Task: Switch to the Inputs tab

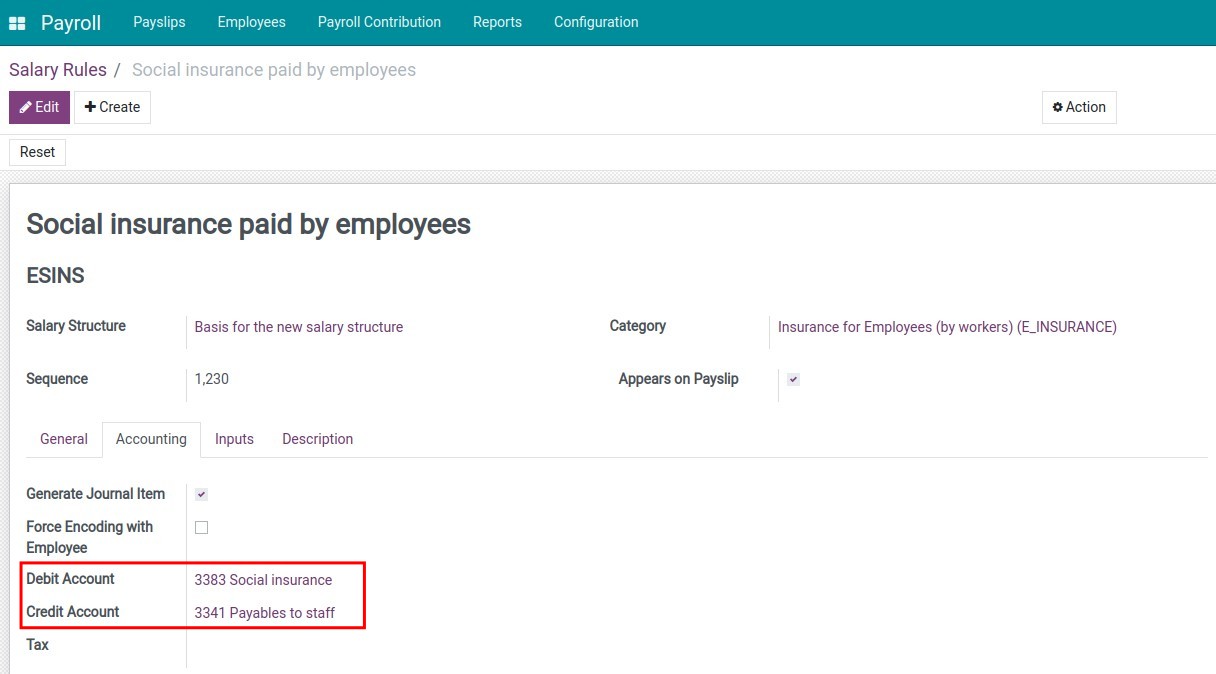Action: pos(234,438)
